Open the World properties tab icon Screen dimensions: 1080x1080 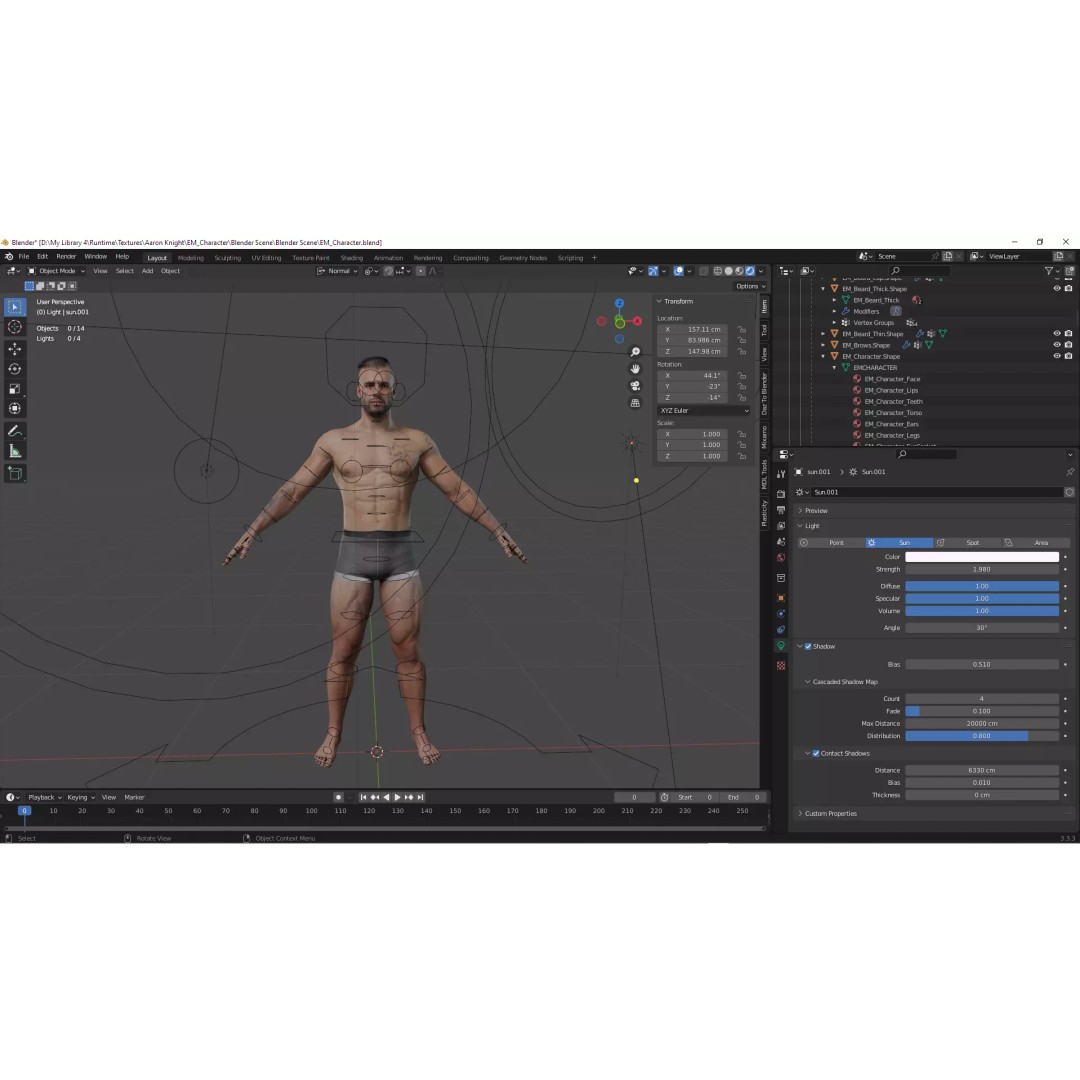[781, 558]
